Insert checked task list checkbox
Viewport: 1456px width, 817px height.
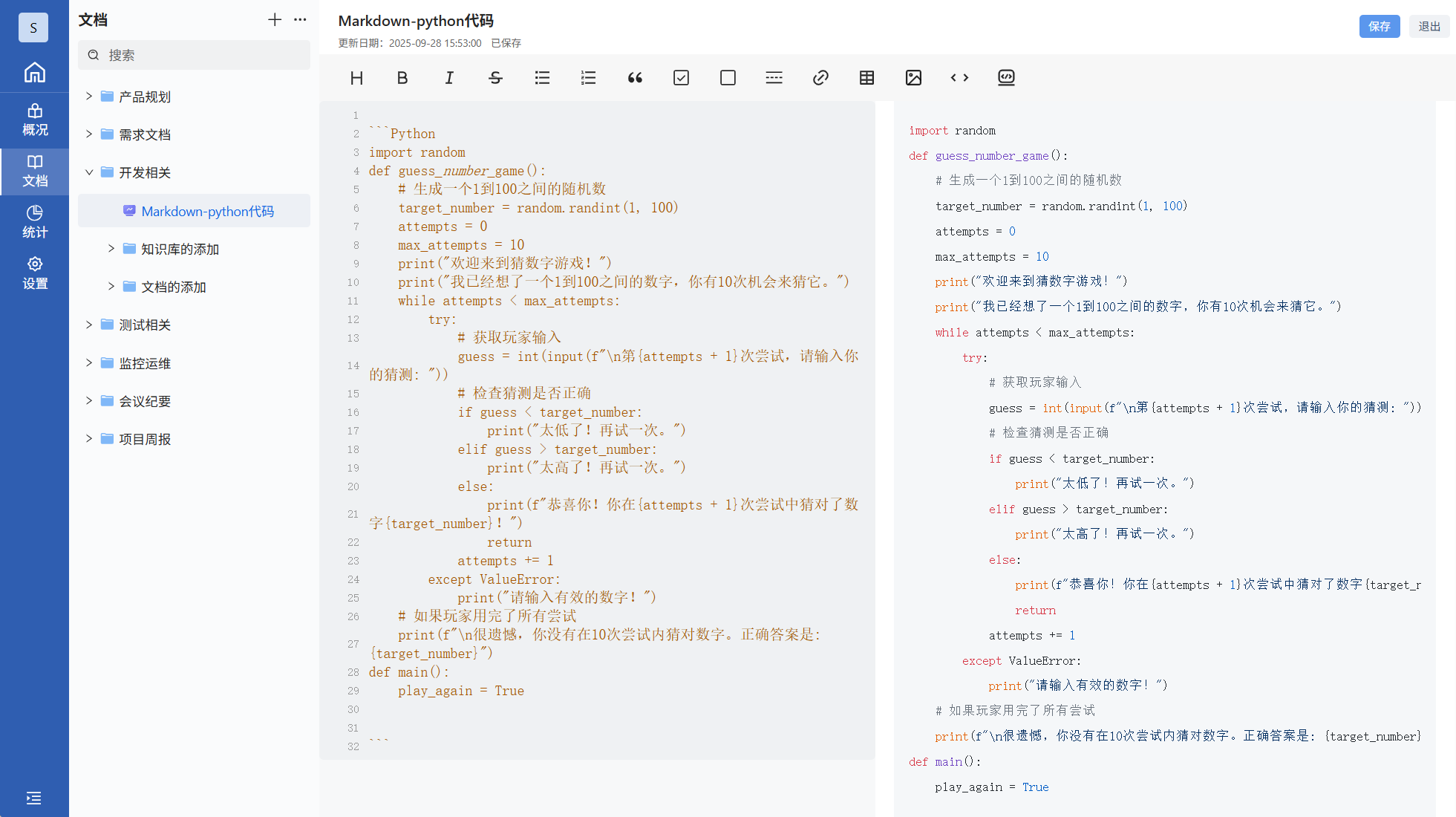click(681, 78)
